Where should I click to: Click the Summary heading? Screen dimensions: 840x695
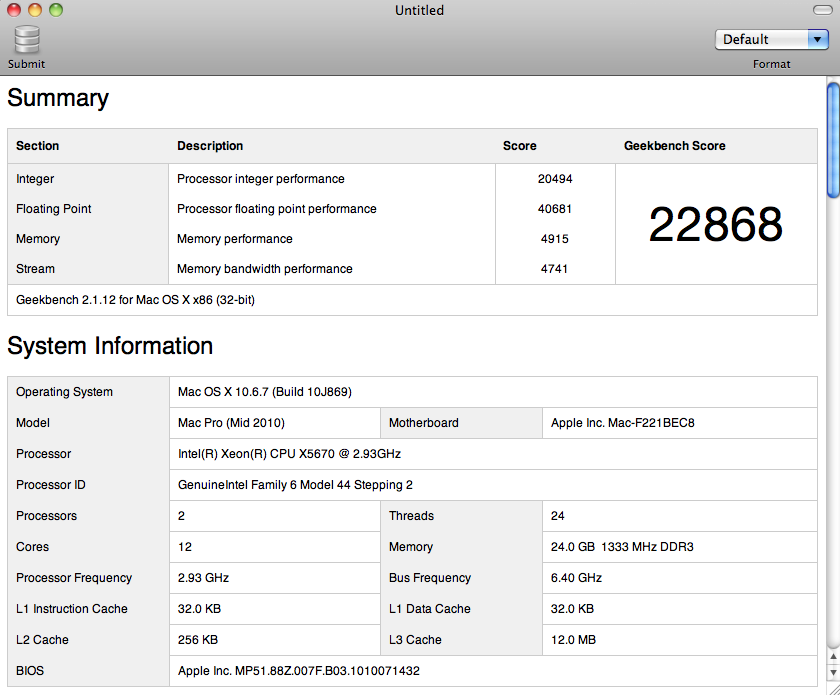tap(58, 98)
